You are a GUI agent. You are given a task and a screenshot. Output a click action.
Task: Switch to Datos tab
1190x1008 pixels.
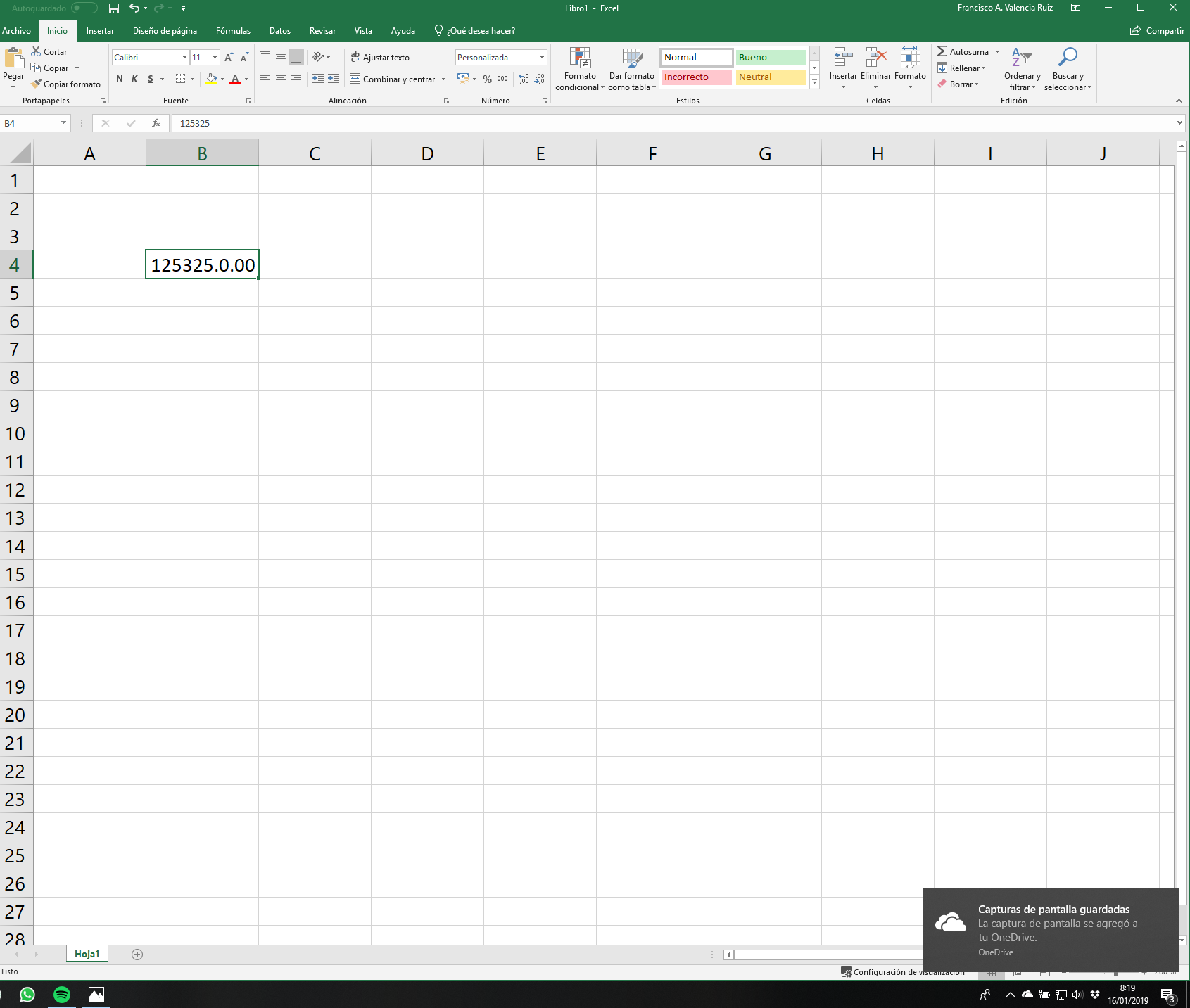pyautogui.click(x=279, y=31)
